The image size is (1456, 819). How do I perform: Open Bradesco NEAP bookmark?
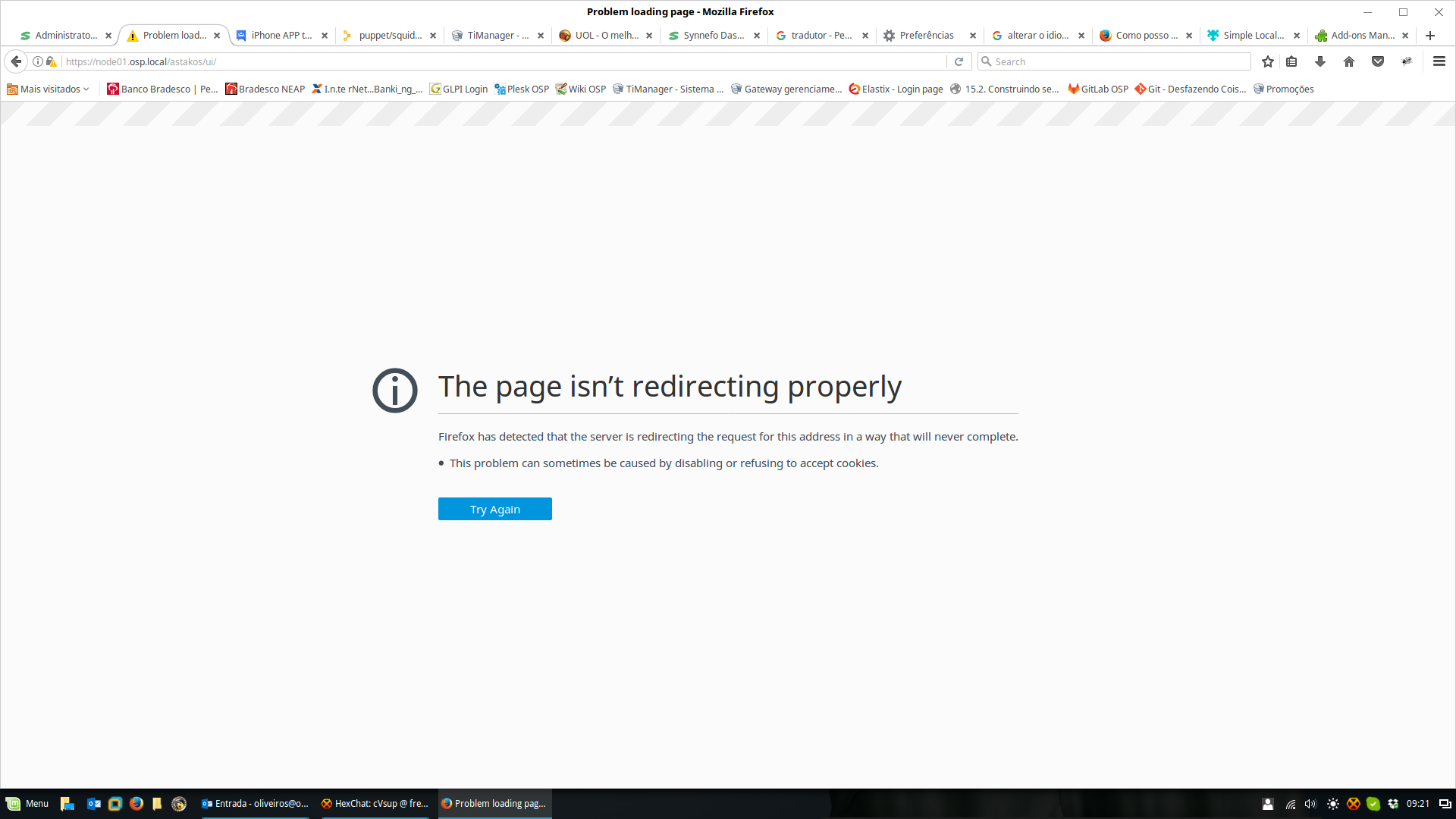click(265, 89)
